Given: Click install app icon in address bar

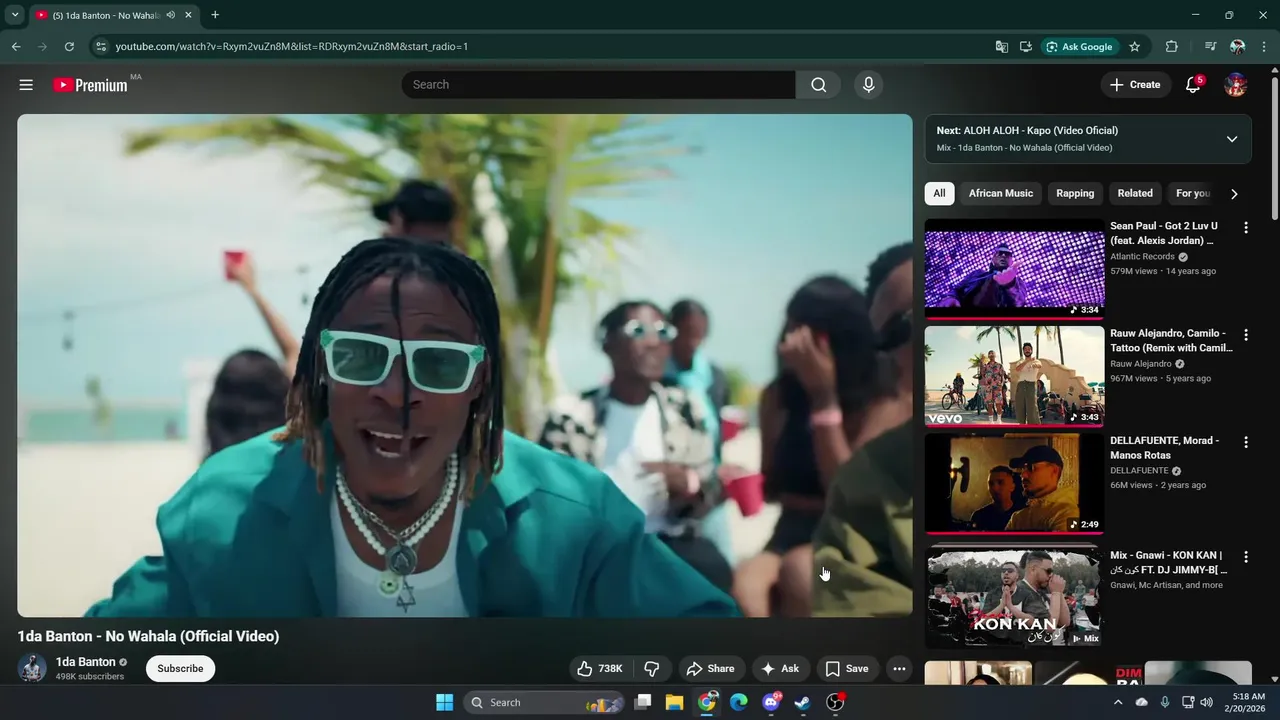Looking at the screenshot, I should click(1026, 46).
